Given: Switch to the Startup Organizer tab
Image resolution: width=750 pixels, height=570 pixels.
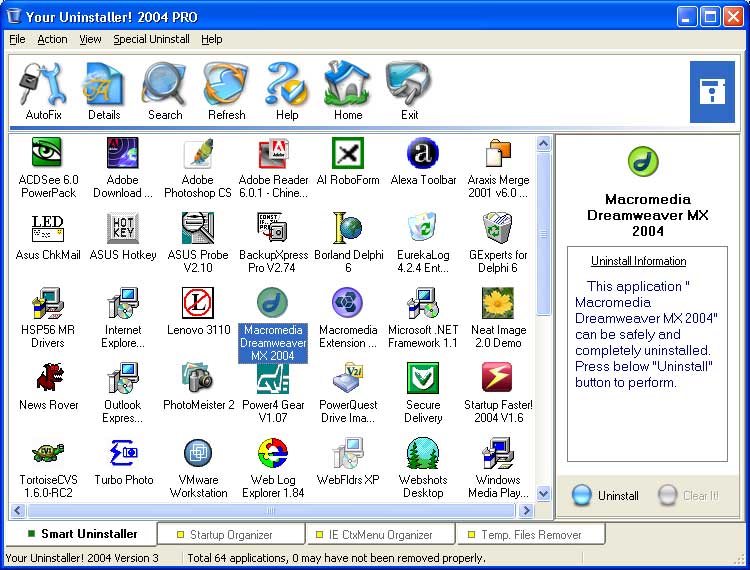Looking at the screenshot, I should tap(229, 535).
